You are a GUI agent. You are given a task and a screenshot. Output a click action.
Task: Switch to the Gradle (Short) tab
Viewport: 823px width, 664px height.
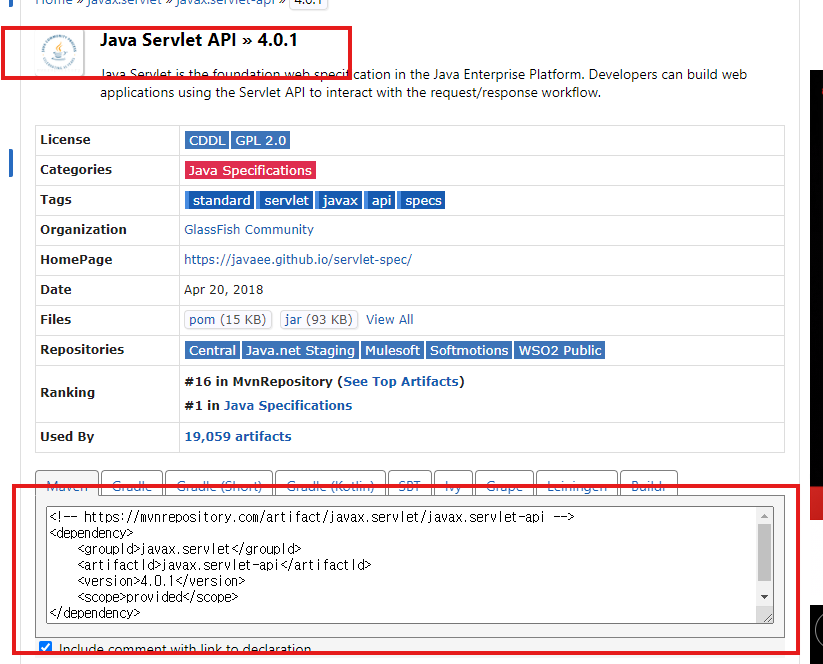click(x=219, y=483)
